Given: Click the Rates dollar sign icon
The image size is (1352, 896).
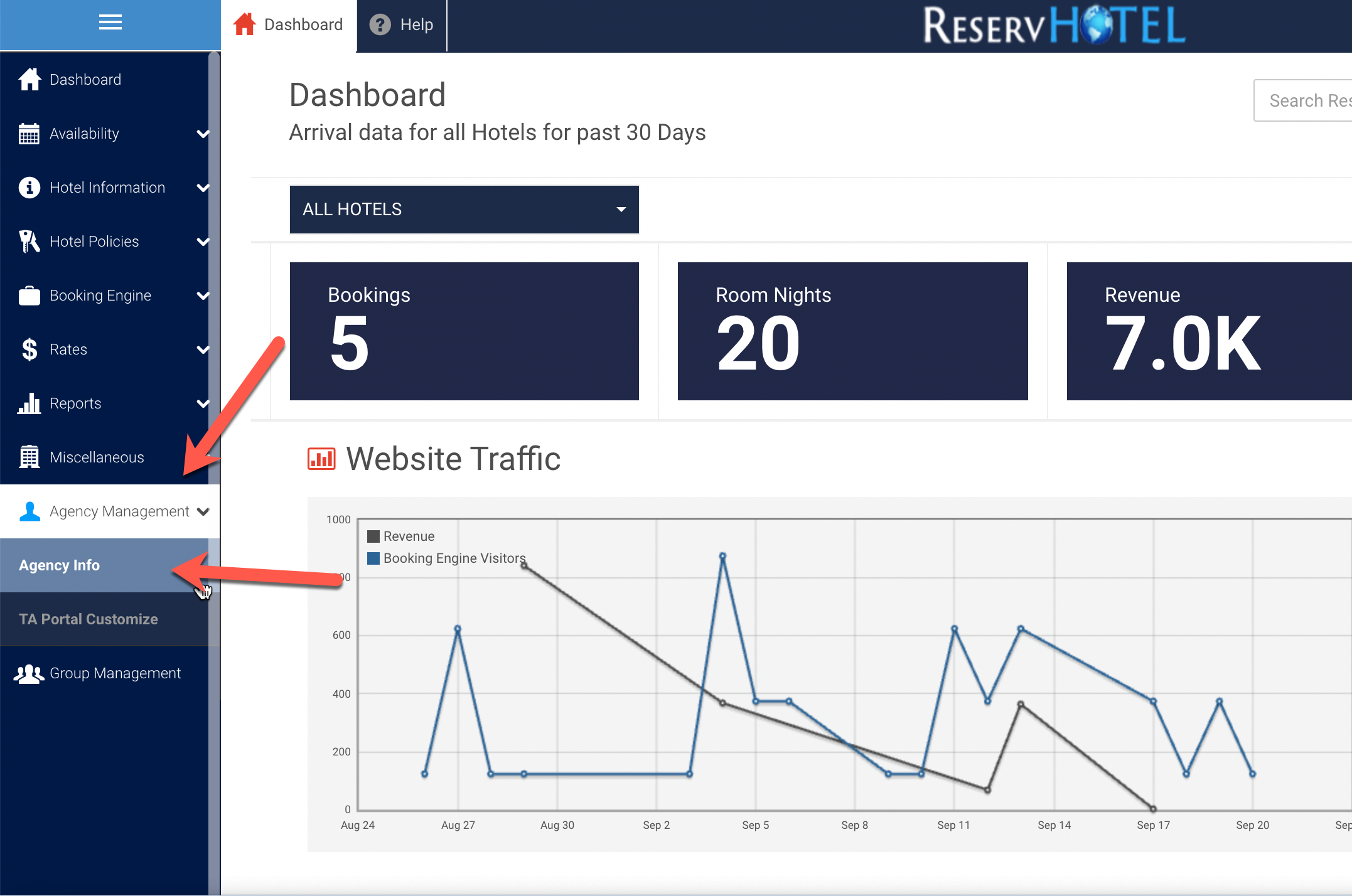Looking at the screenshot, I should click(x=29, y=349).
